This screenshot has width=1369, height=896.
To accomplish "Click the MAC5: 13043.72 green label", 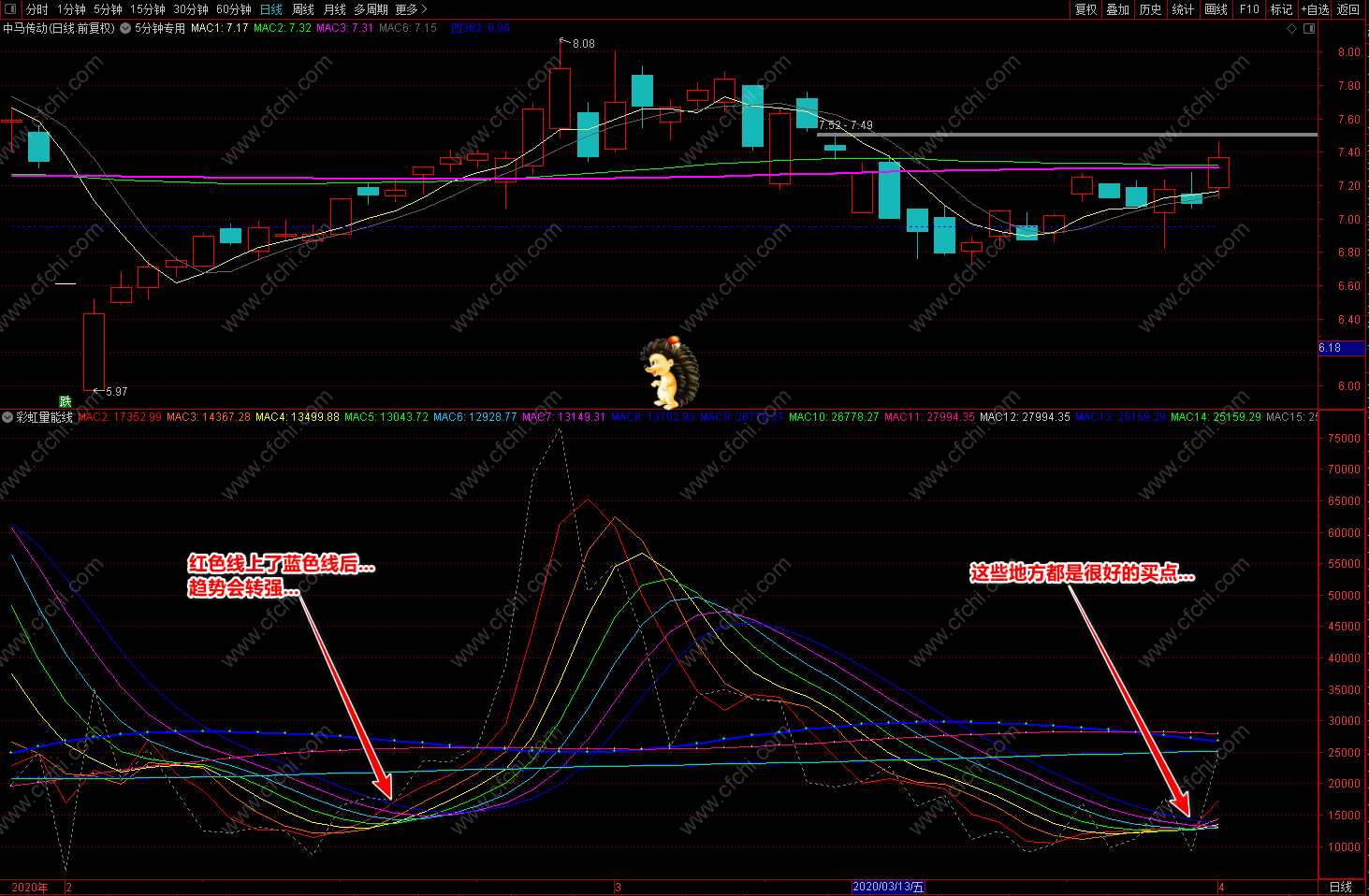I will (x=386, y=417).
